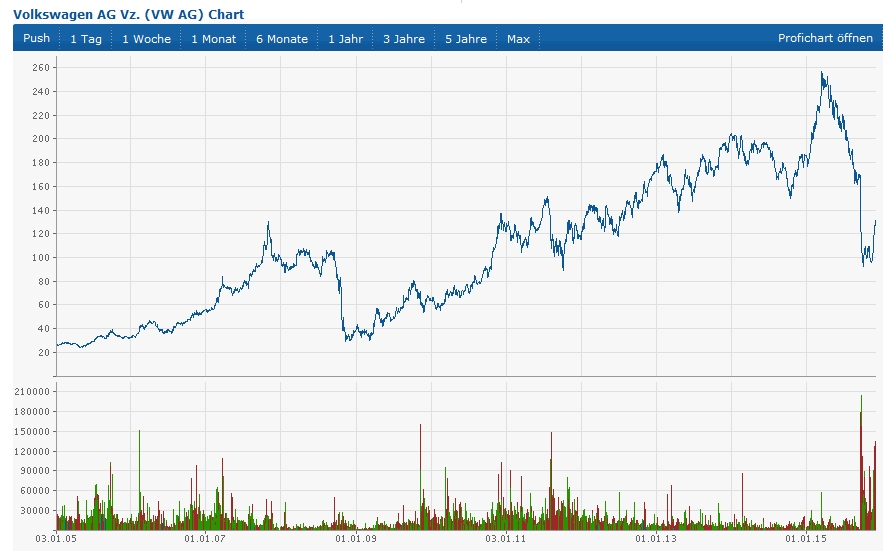Viewport: 893px width, 556px height.
Task: Switch chart range to 1 Woche
Action: point(146,39)
